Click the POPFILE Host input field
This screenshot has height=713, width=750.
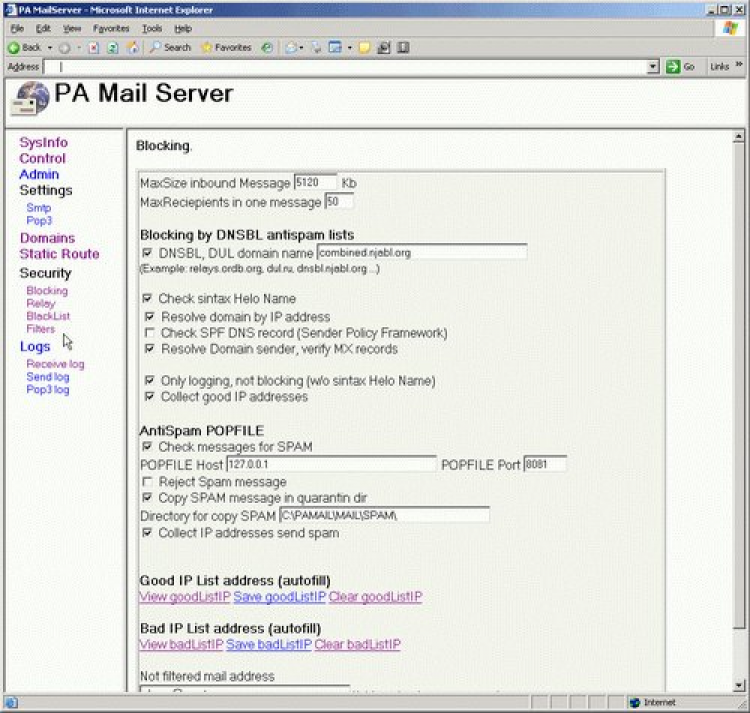point(331,464)
